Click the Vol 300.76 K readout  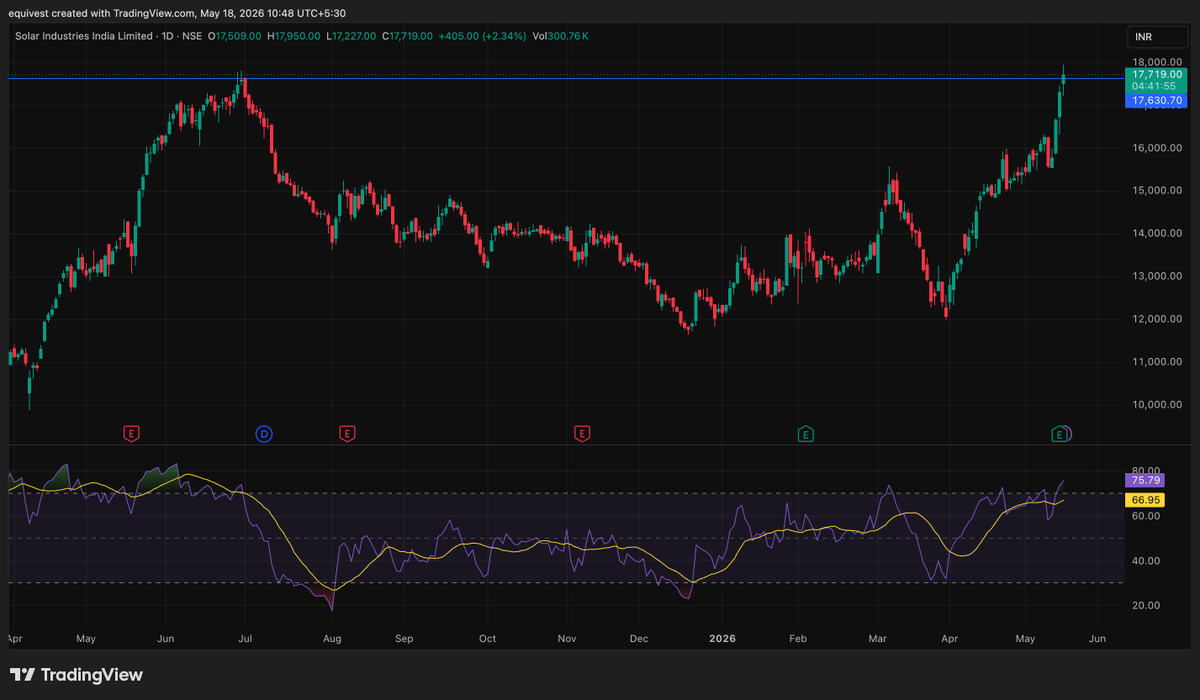(560, 36)
